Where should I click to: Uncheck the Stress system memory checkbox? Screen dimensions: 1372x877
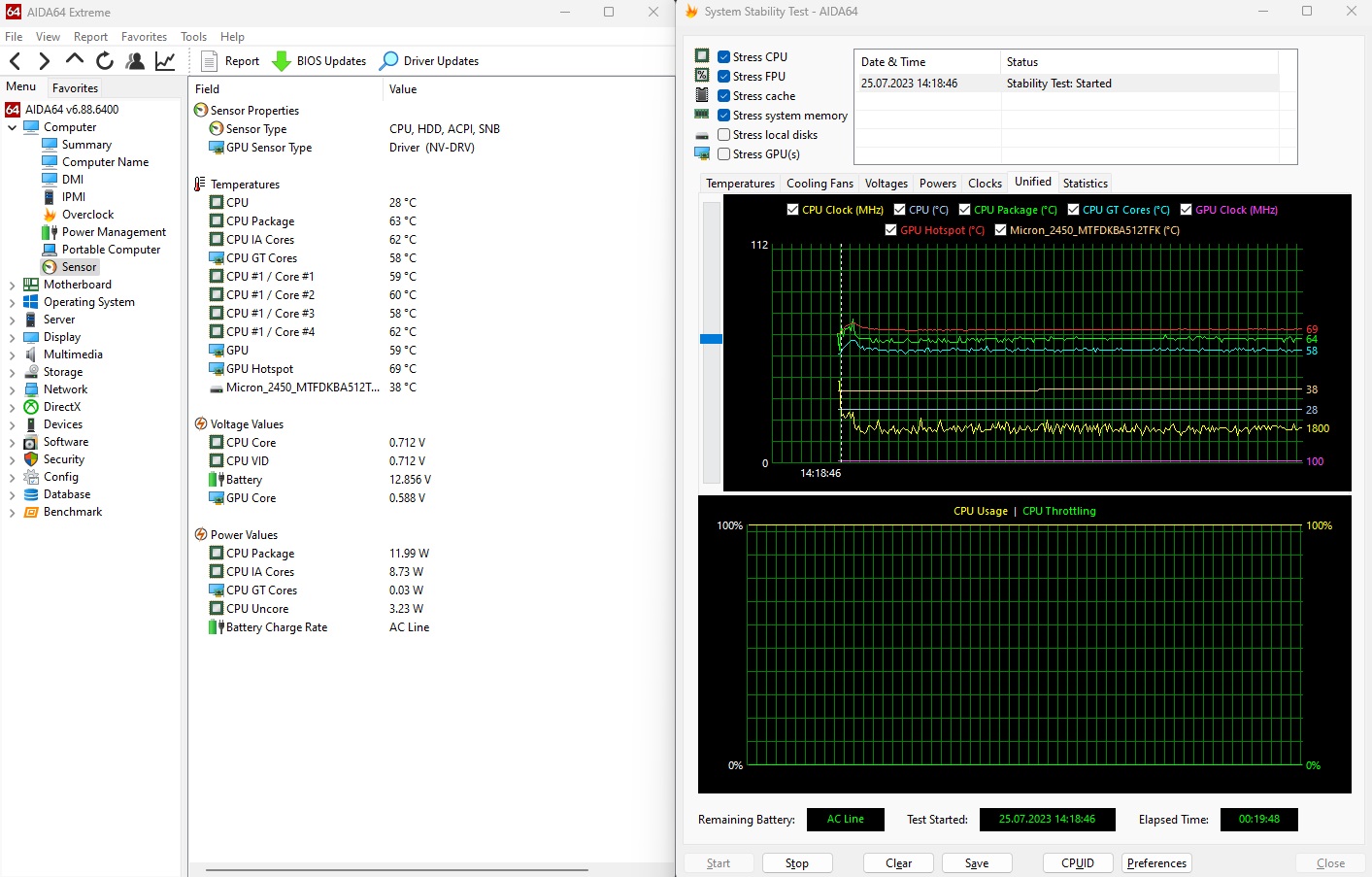click(x=723, y=116)
